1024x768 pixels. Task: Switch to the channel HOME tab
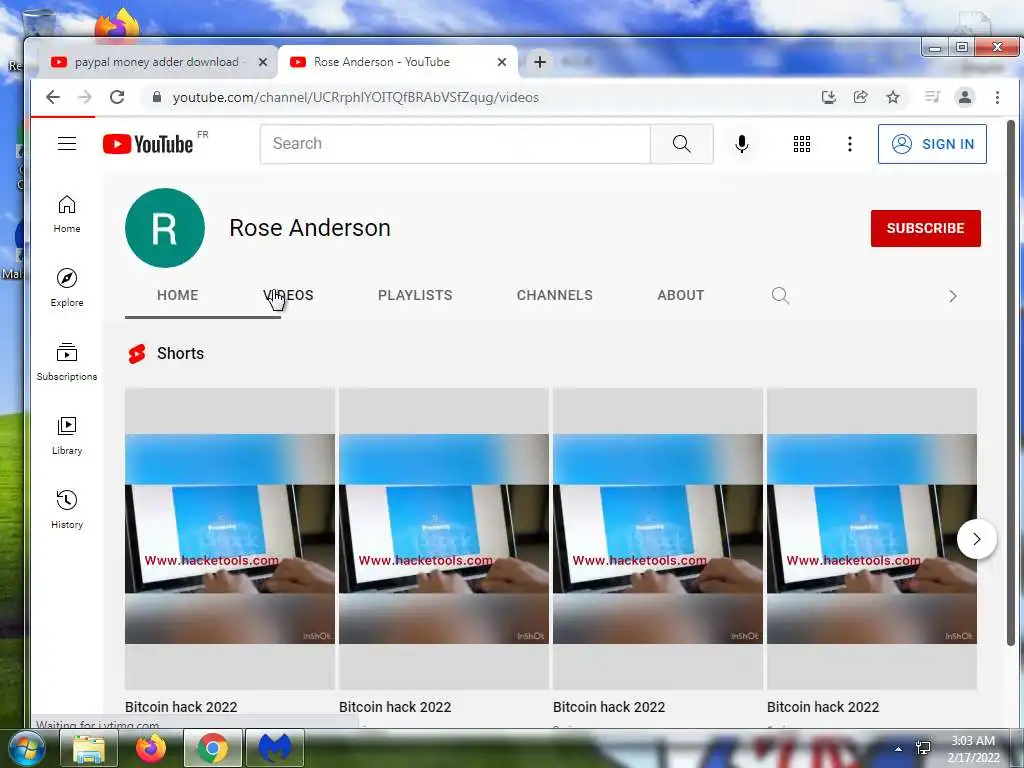(177, 295)
